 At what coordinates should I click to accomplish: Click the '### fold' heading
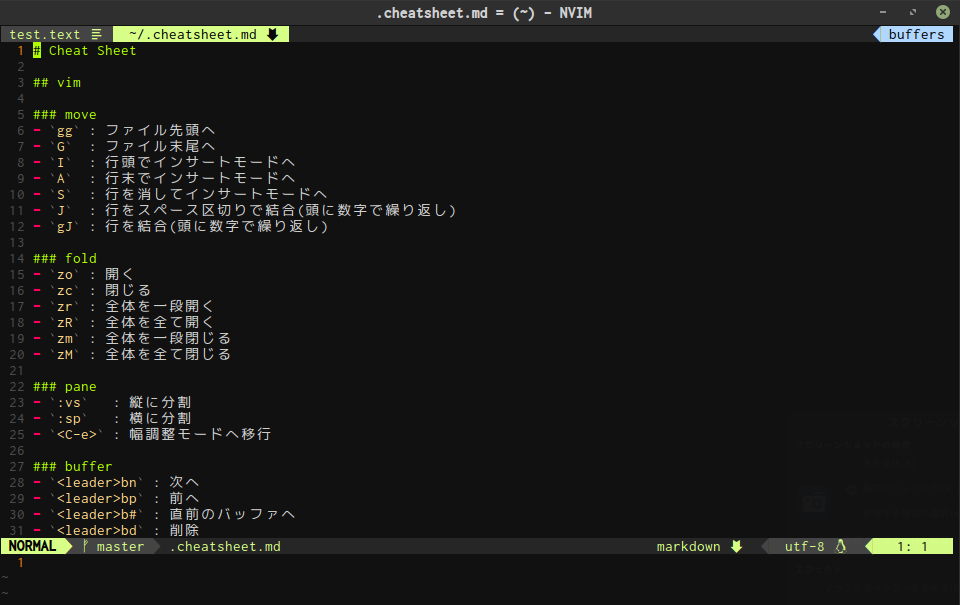pyautogui.click(x=65, y=258)
